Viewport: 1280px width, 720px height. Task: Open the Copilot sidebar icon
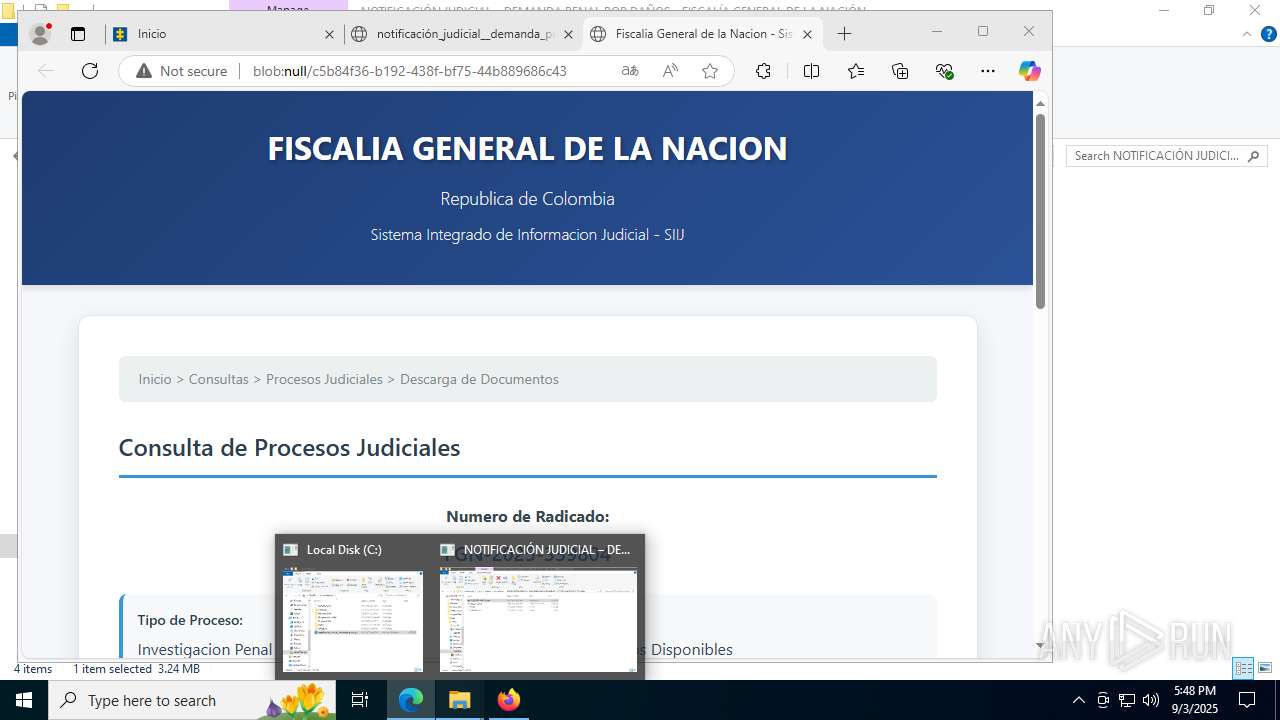[1030, 71]
